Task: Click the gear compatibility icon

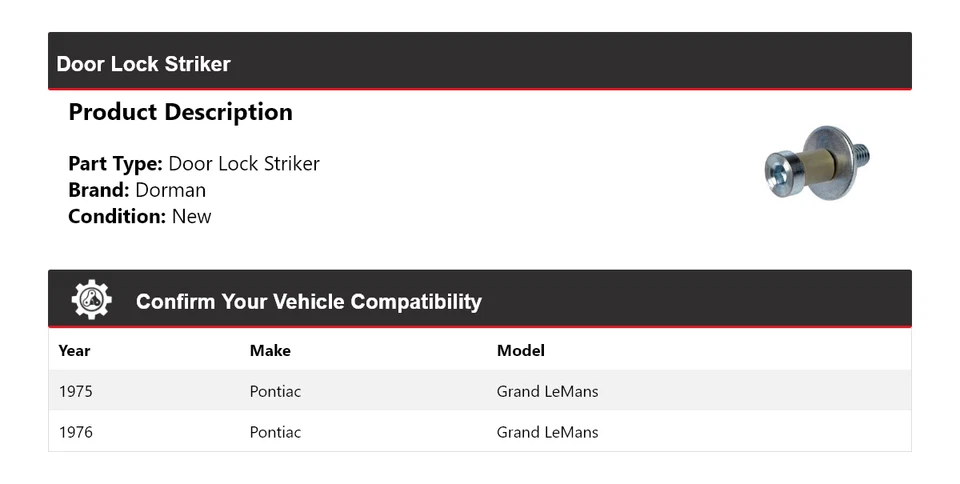Action: (x=91, y=300)
